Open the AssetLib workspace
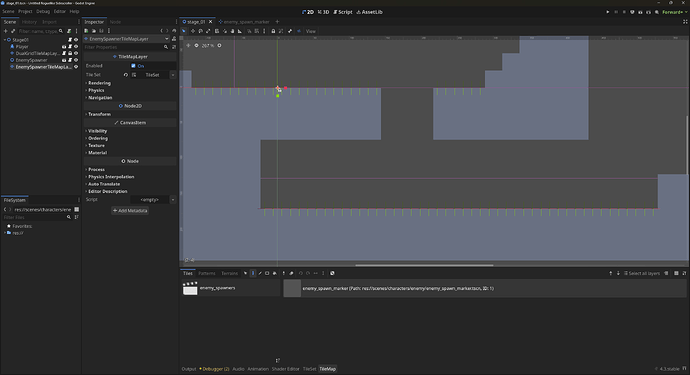690x375 pixels. [x=369, y=12]
